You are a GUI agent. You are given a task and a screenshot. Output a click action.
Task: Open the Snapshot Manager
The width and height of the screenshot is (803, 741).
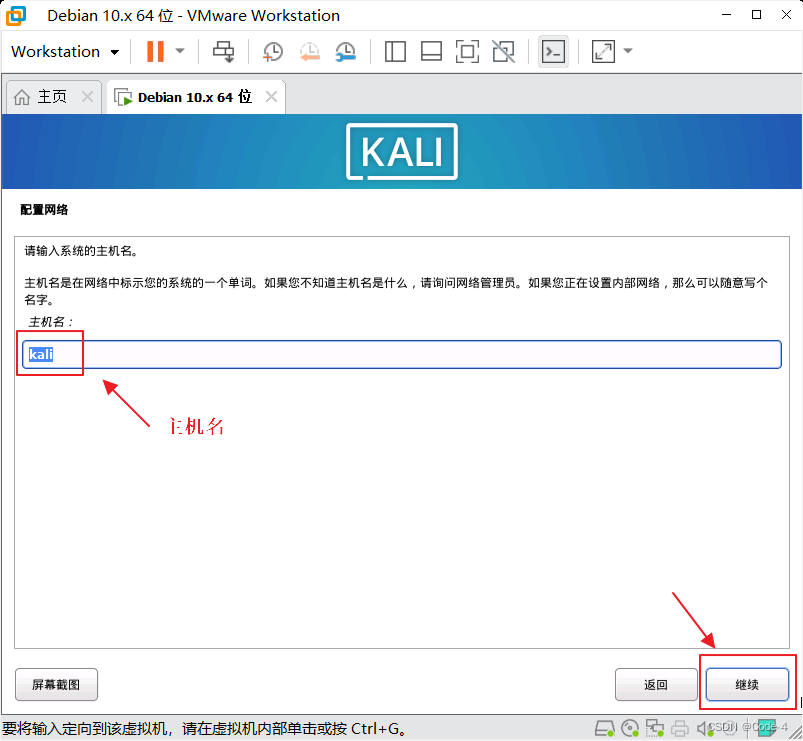pyautogui.click(x=345, y=51)
